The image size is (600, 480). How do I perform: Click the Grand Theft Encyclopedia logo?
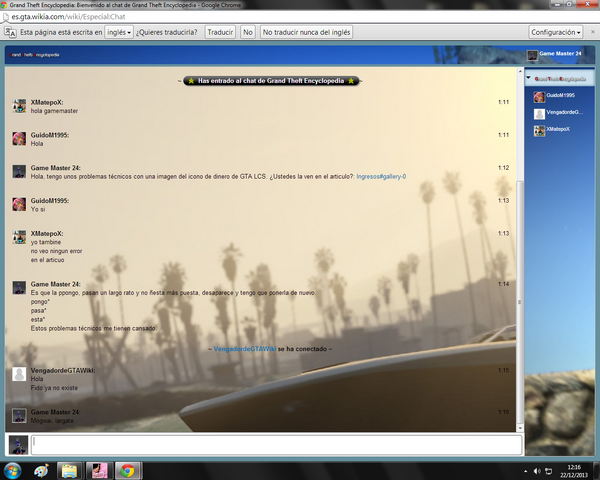tap(34, 55)
